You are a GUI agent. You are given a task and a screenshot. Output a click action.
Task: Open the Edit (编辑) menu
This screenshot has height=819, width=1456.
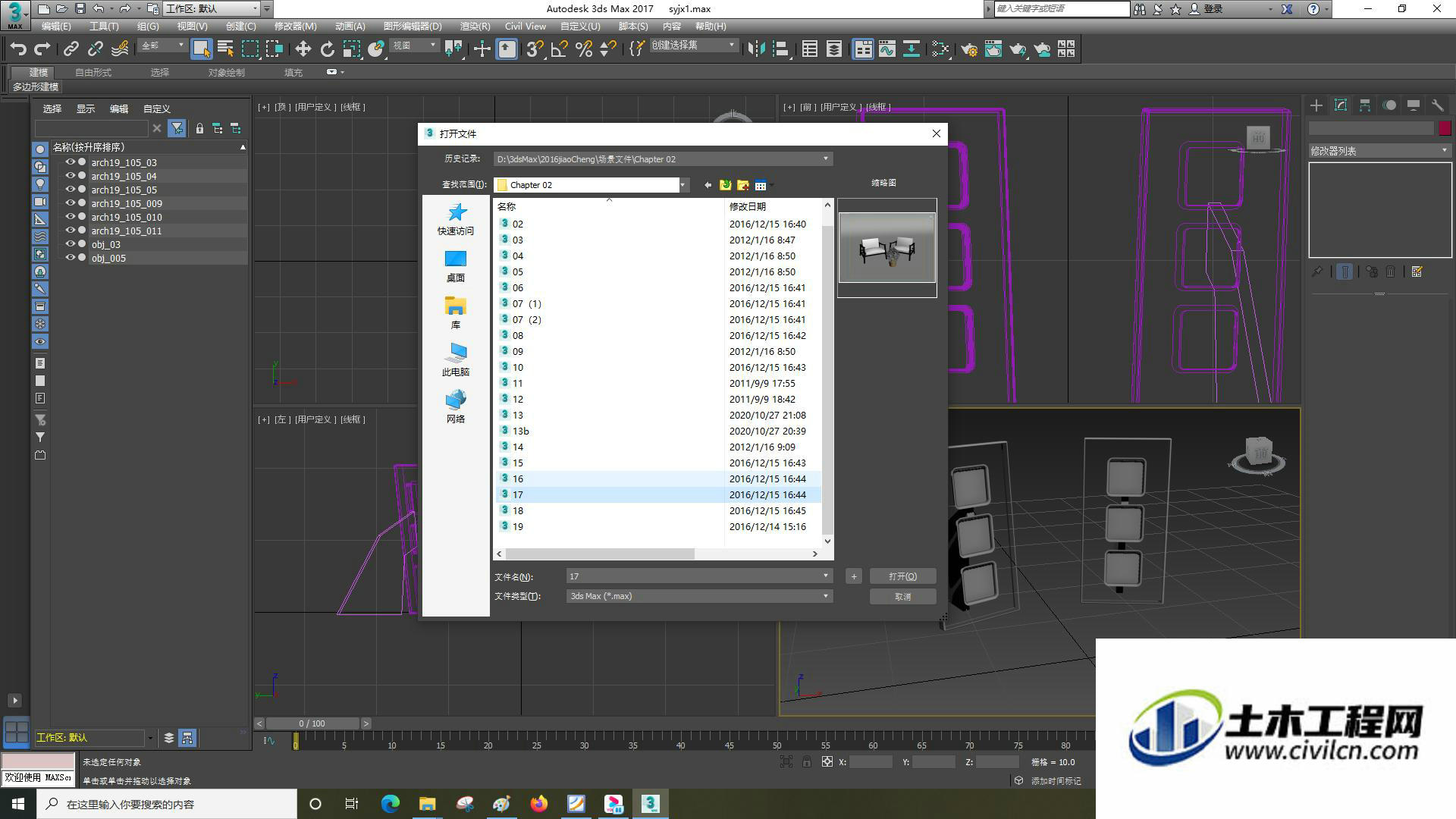[x=56, y=26]
